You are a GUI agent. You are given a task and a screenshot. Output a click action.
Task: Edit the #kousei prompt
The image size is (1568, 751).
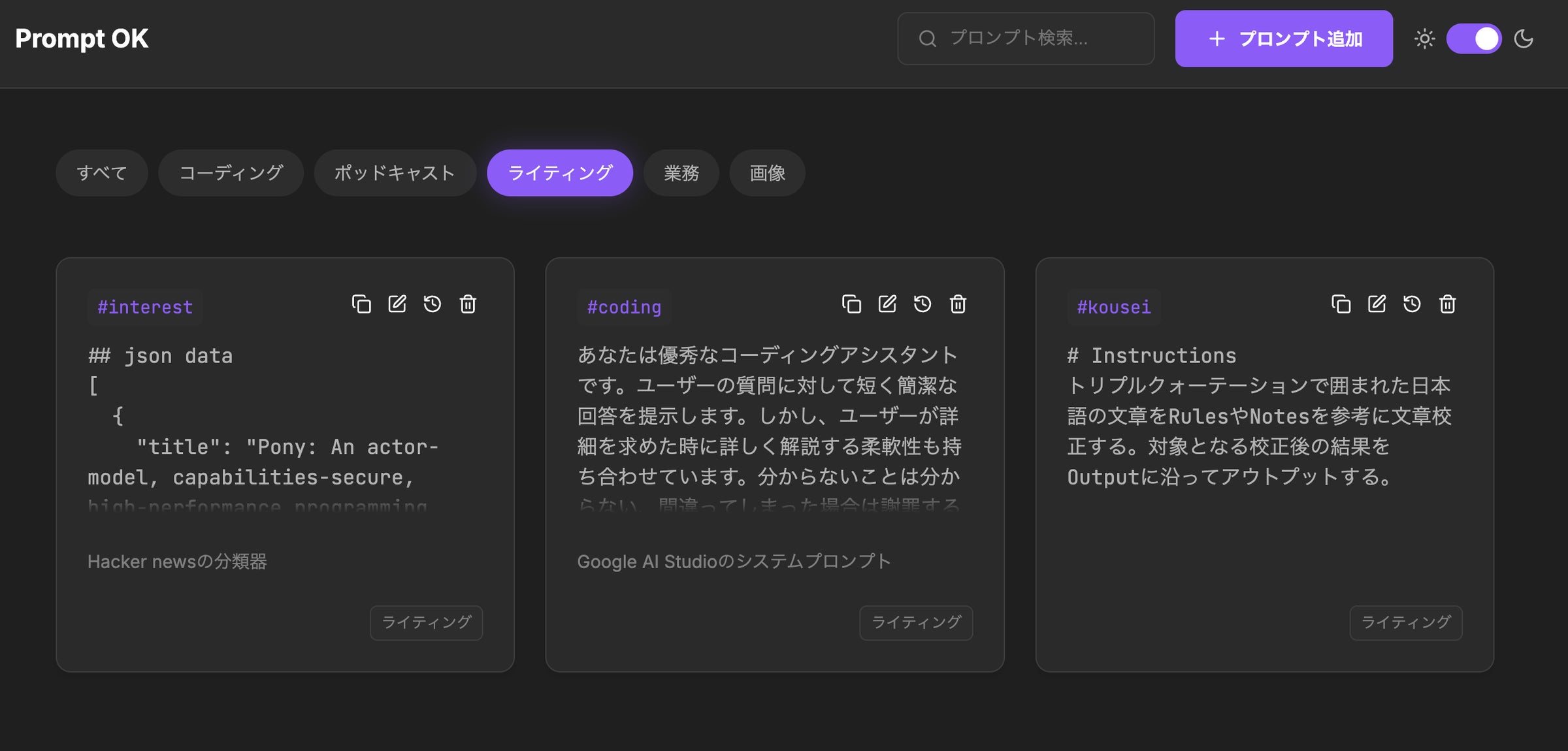tap(1376, 304)
